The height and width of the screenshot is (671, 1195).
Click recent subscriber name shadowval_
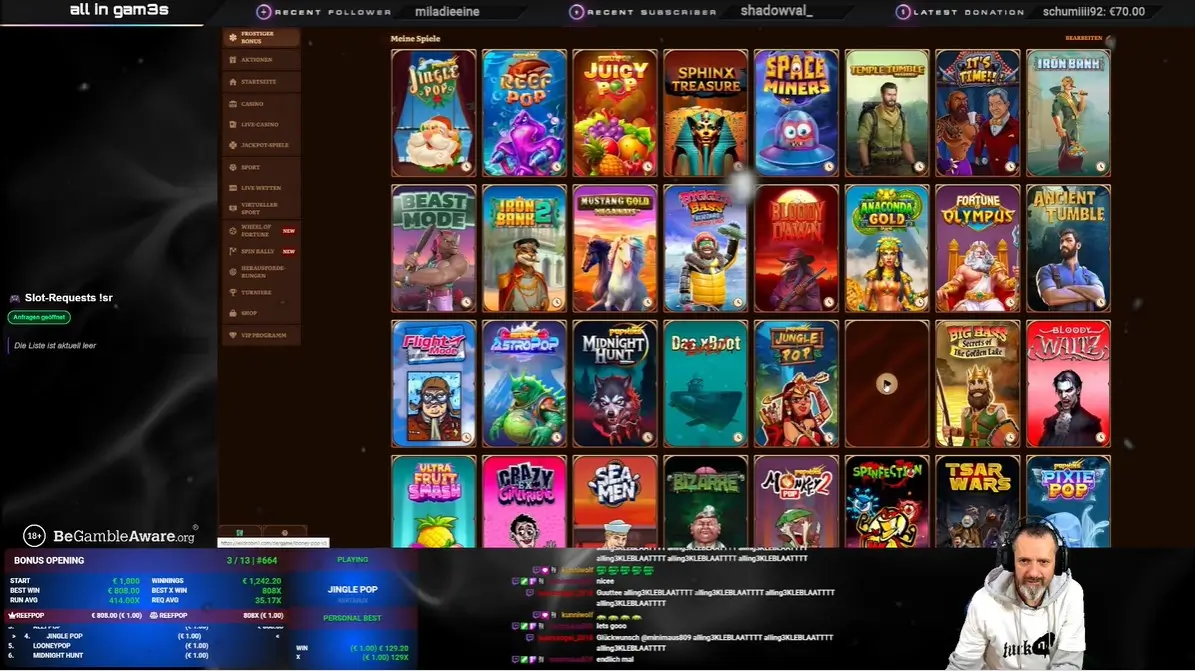(x=777, y=11)
